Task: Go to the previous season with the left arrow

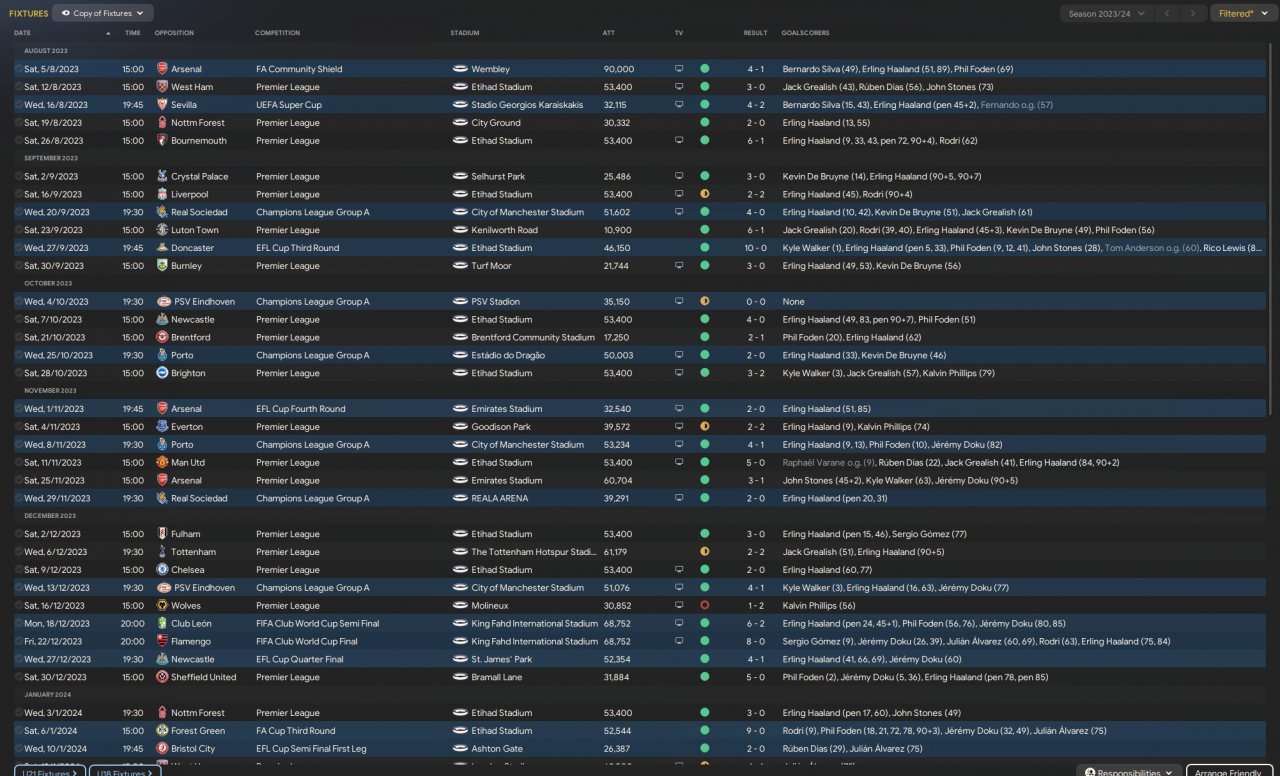Action: (x=1166, y=14)
